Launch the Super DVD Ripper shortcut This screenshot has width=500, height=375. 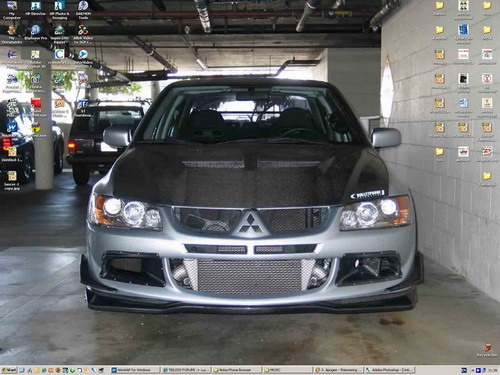59,34
